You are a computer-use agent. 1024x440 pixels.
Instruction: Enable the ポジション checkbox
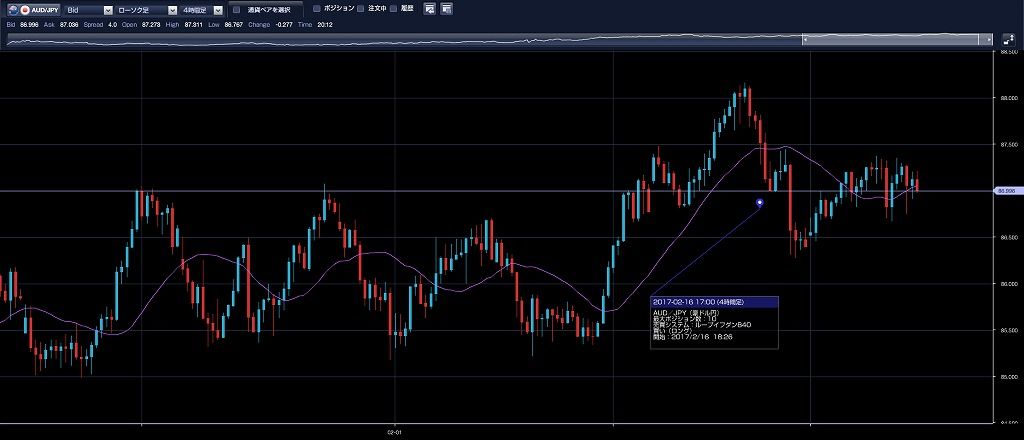pos(317,8)
